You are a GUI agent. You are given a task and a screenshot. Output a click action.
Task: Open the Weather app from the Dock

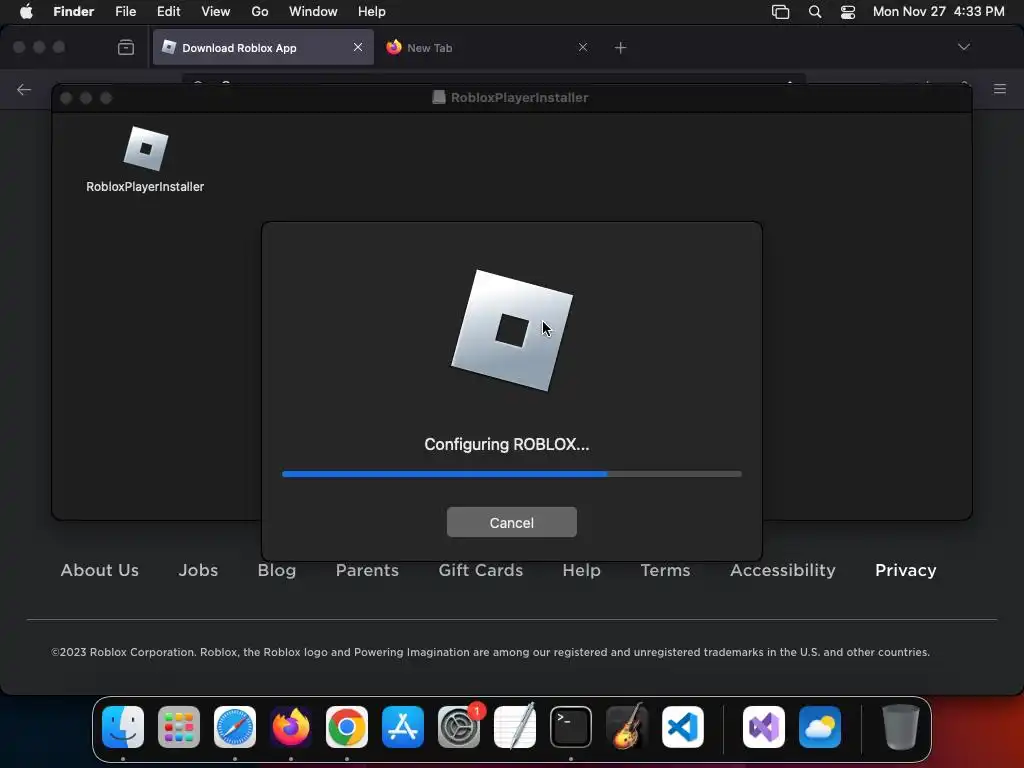point(820,727)
